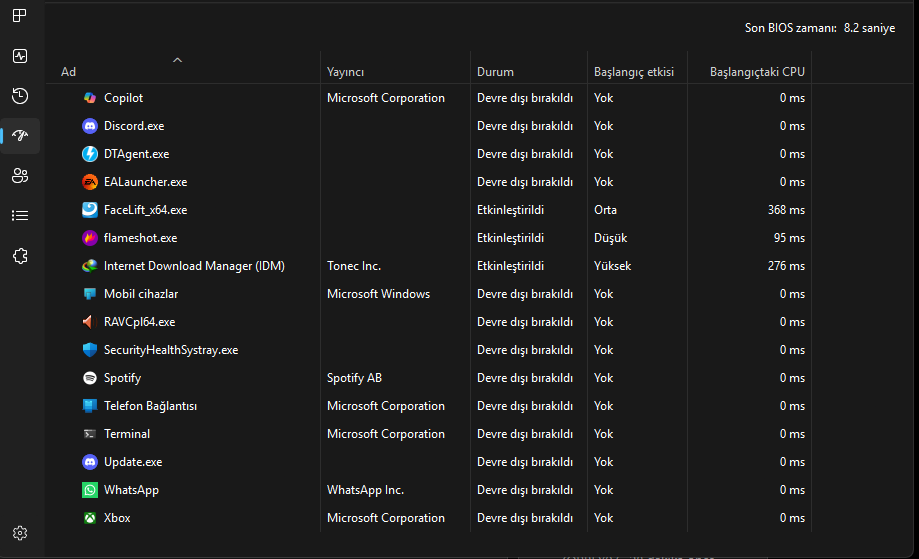This screenshot has width=919, height=559.
Task: Open App history sidebar icon
Action: (x=20, y=96)
